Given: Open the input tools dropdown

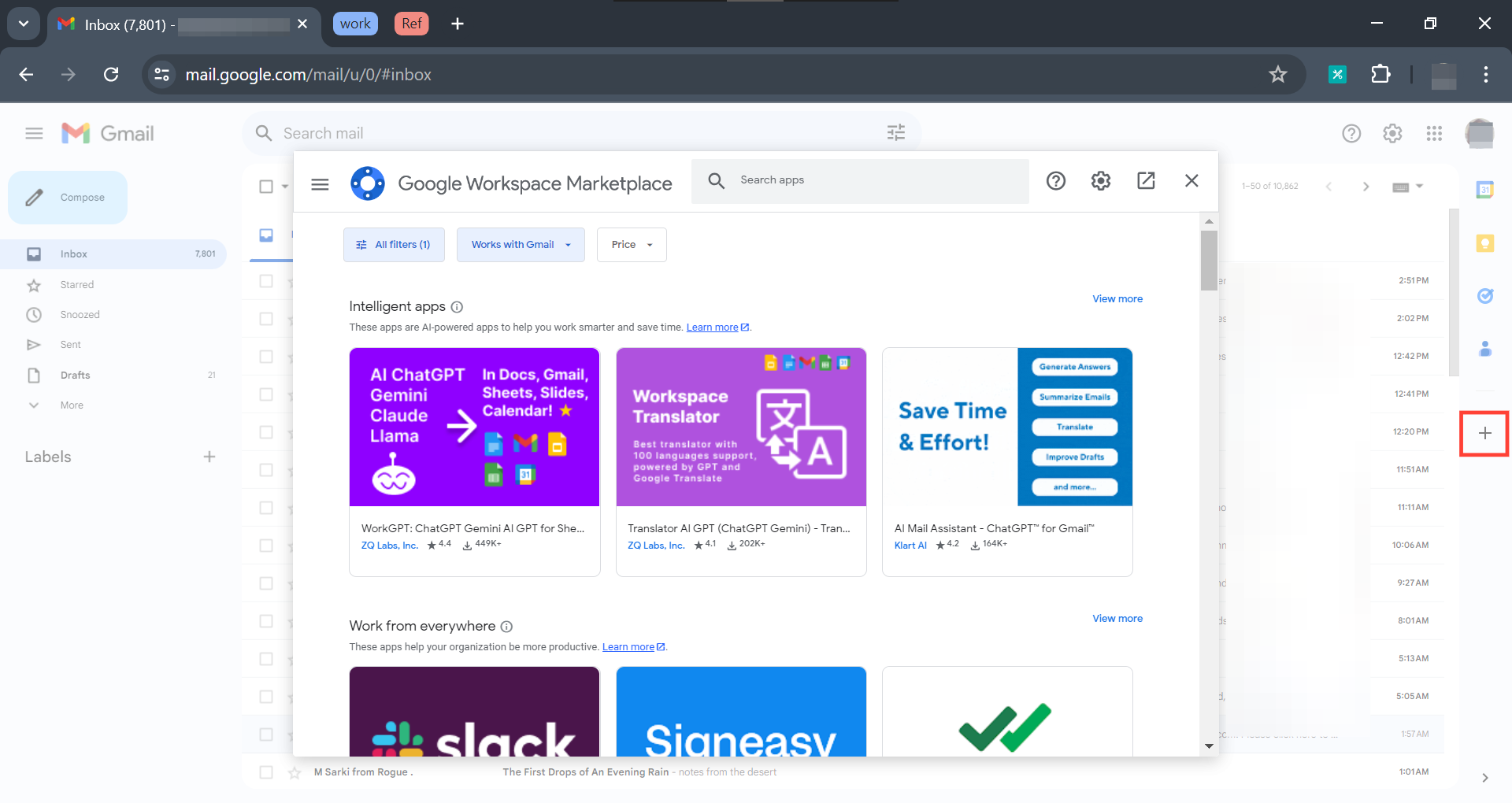Looking at the screenshot, I should (x=1407, y=187).
